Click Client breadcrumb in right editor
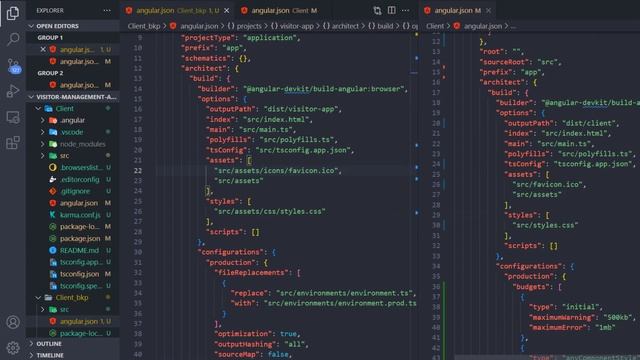This screenshot has height=360, width=640. coord(435,26)
